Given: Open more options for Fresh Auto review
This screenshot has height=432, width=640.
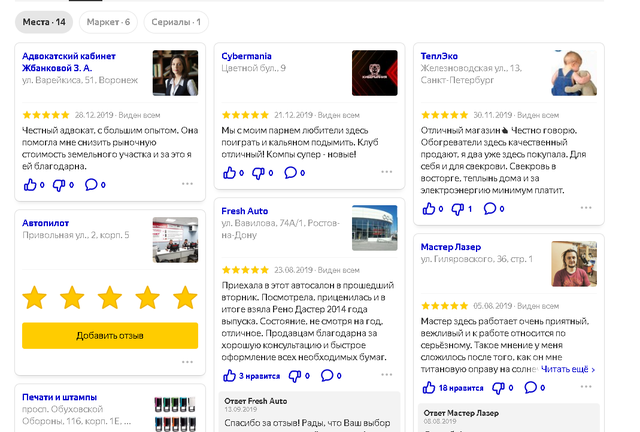Looking at the screenshot, I should coord(387,374).
